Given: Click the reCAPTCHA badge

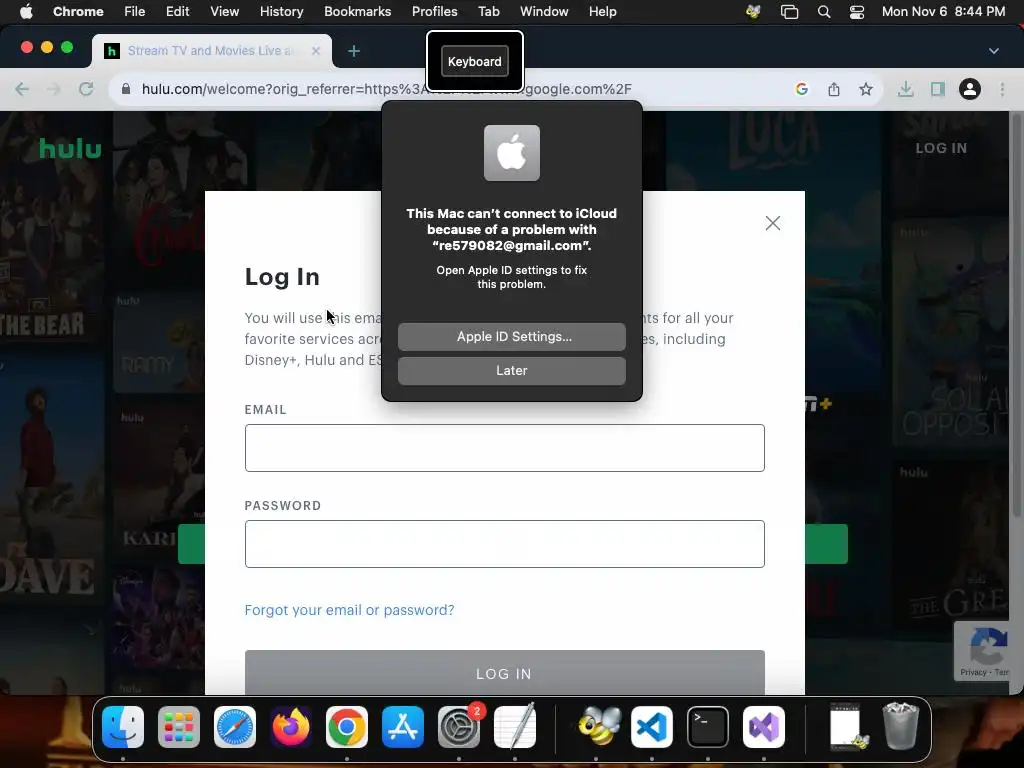Looking at the screenshot, I should click(984, 651).
